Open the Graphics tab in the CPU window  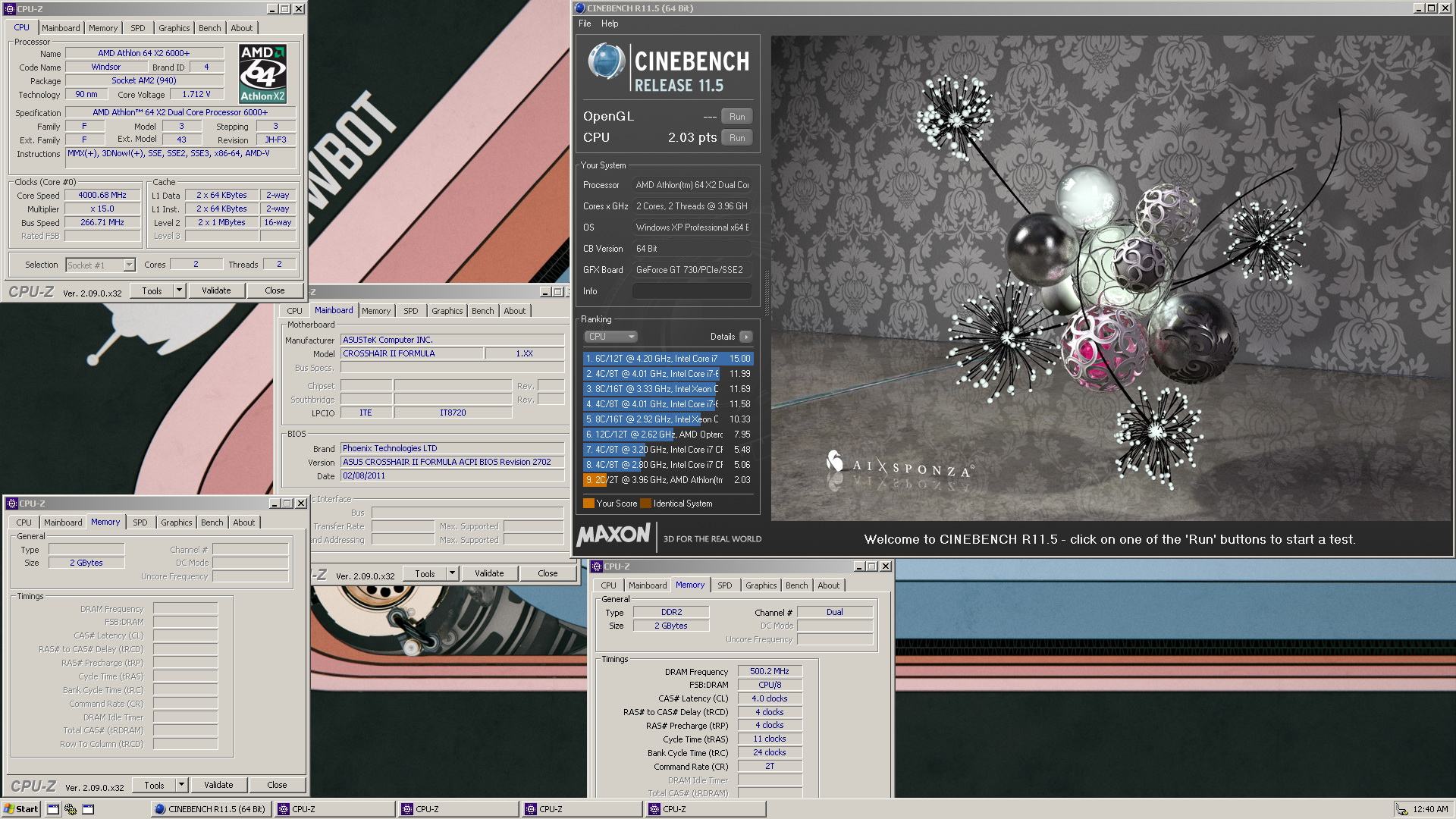(174, 28)
